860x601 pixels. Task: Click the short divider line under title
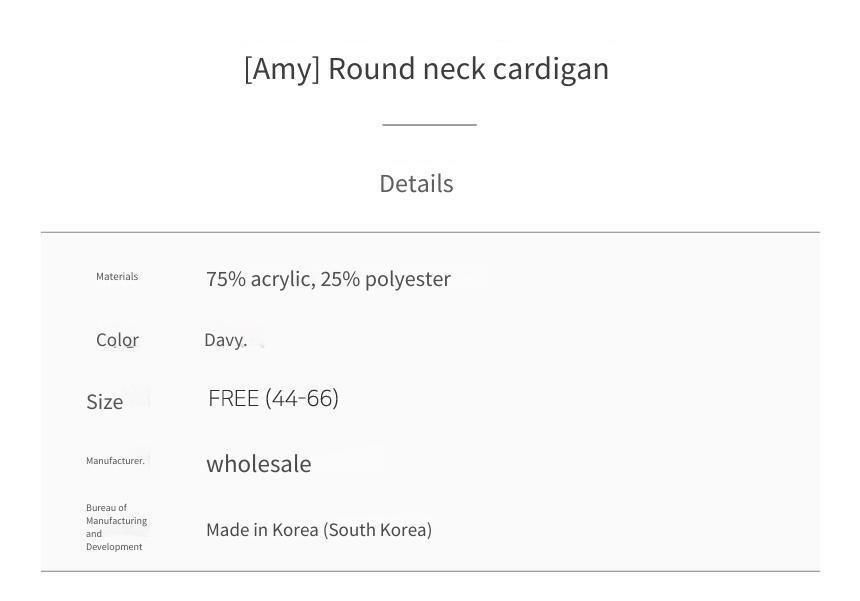(429, 125)
